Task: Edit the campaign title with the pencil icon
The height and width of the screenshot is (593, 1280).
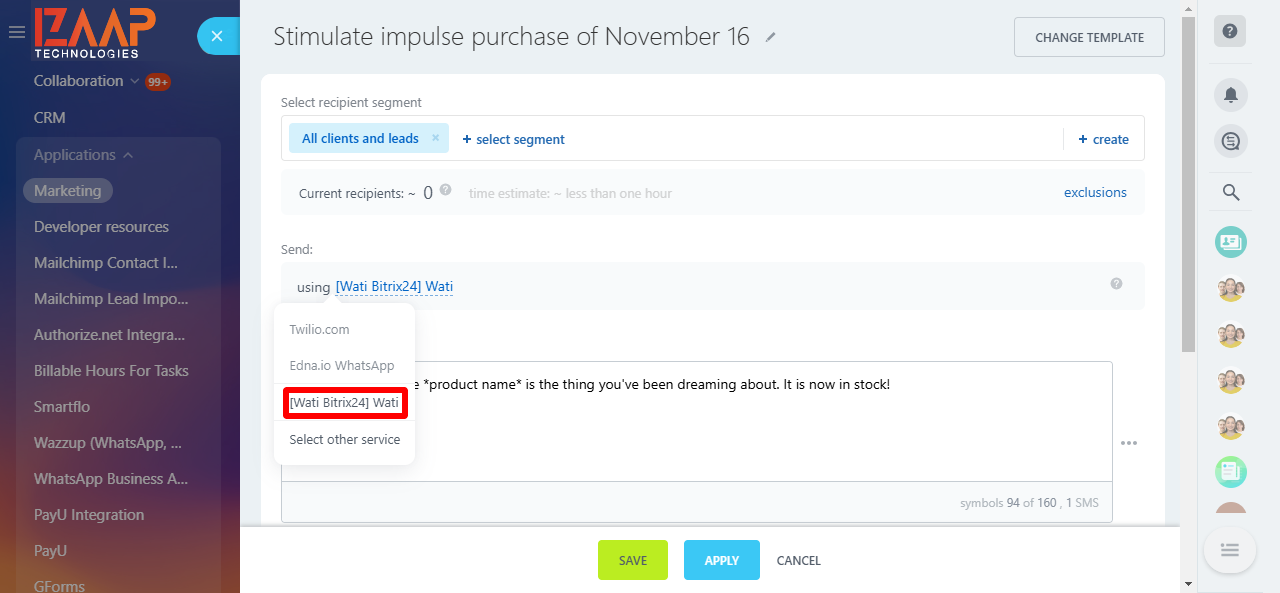Action: tap(770, 37)
